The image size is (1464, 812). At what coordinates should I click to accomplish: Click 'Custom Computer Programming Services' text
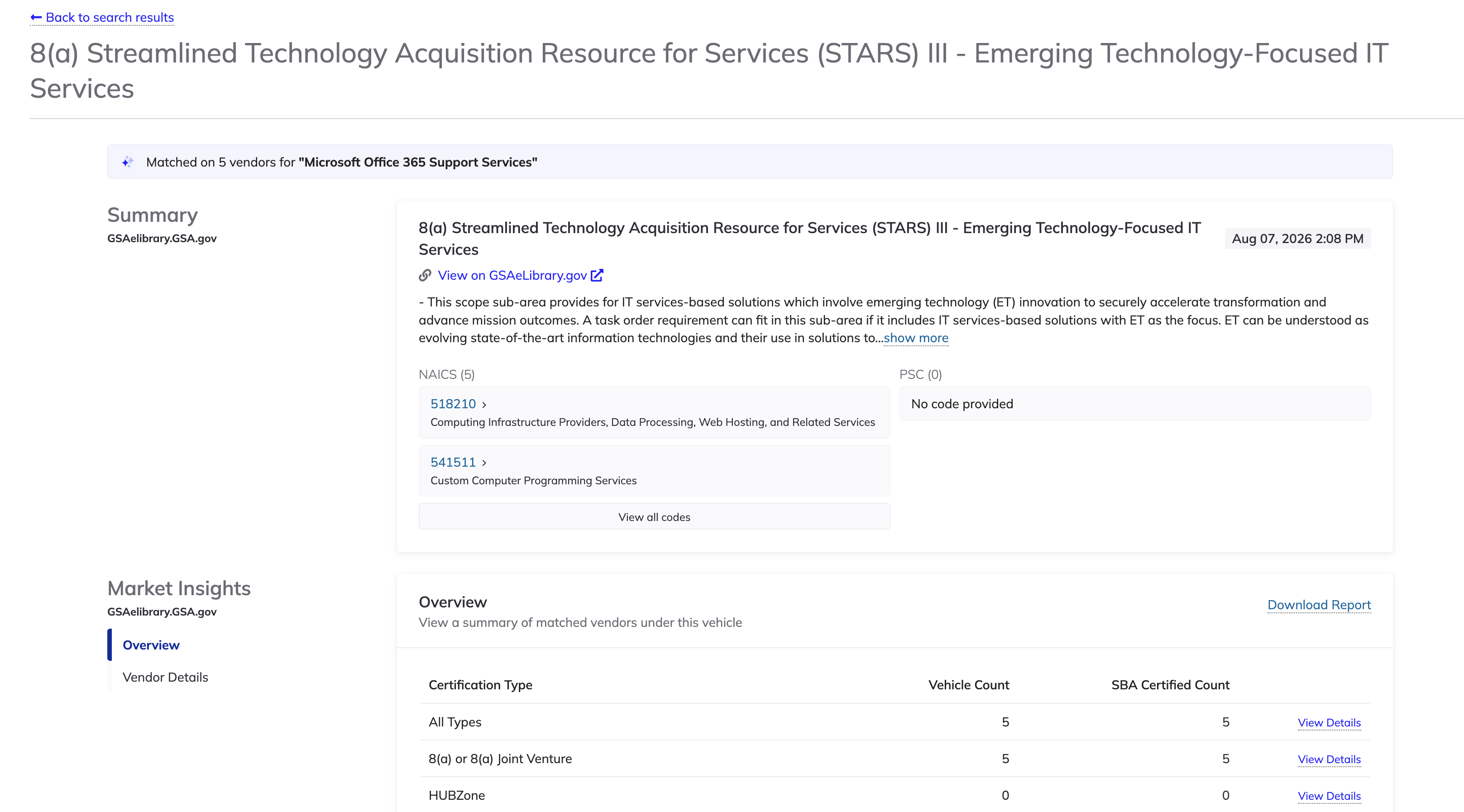(x=533, y=481)
